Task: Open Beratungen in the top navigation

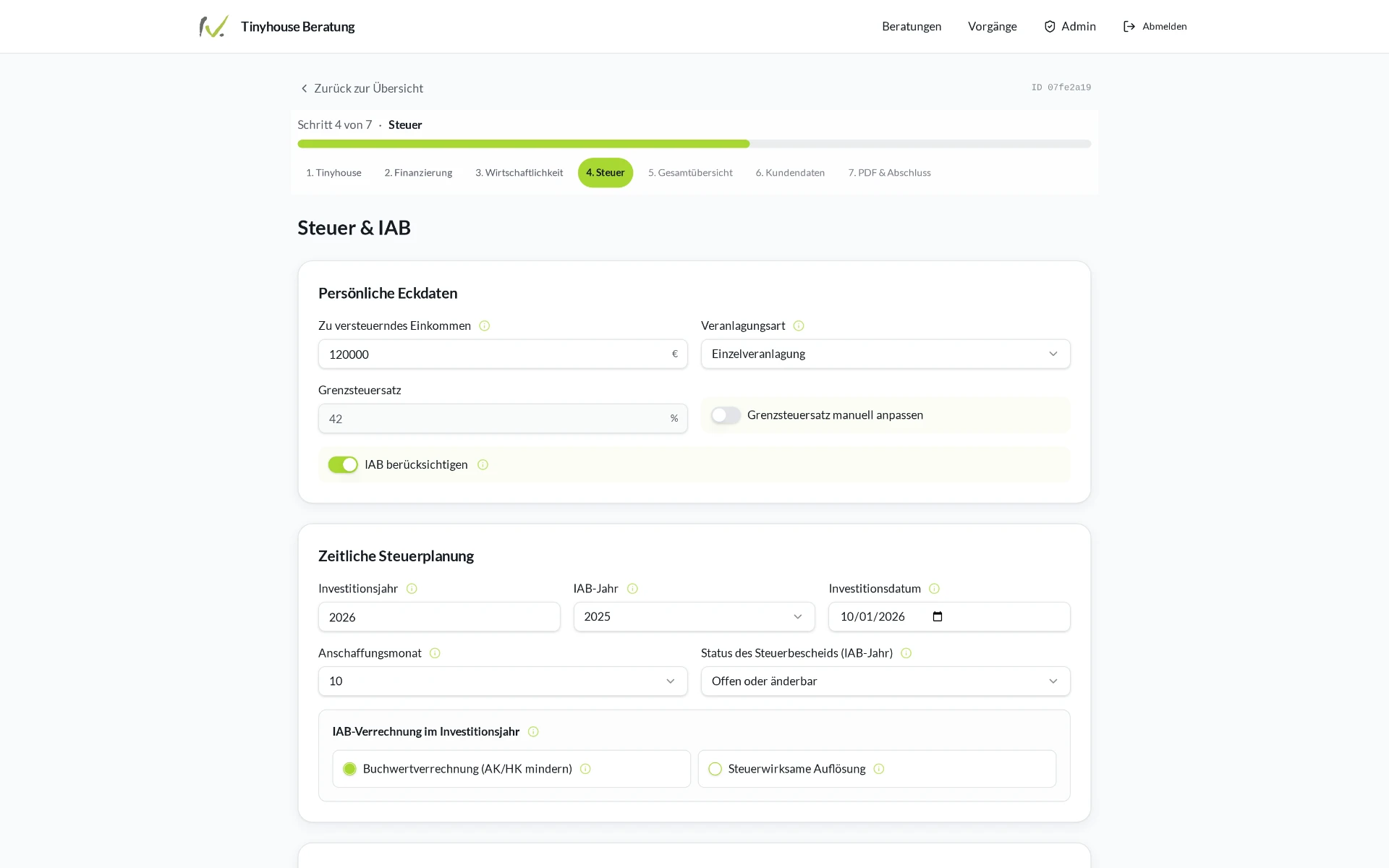Action: (912, 26)
